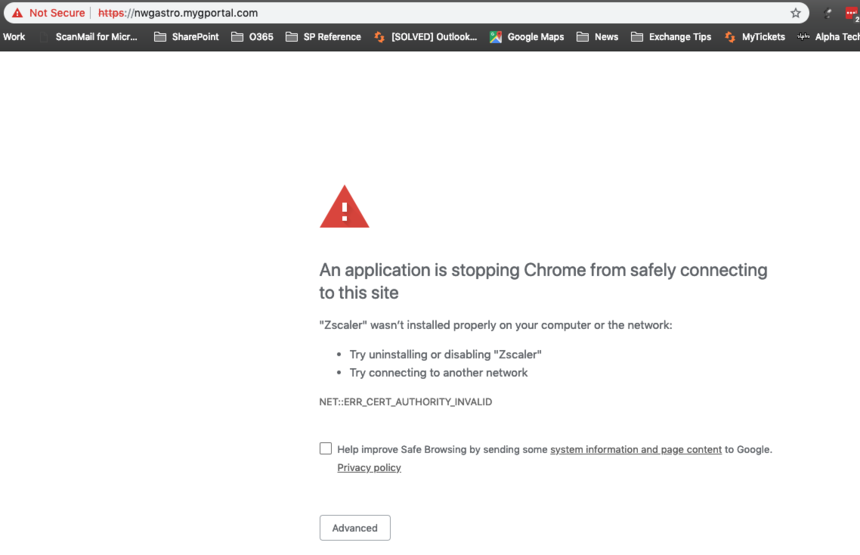Open the SharePoint bookmark folder
The width and height of the screenshot is (860, 555).
[x=186, y=37]
